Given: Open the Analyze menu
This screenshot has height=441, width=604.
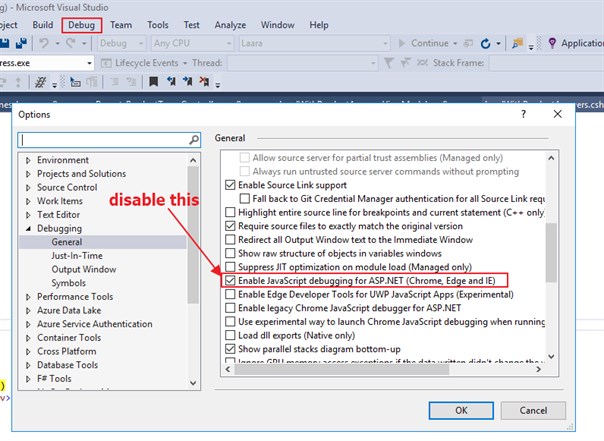Looking at the screenshot, I should [230, 25].
